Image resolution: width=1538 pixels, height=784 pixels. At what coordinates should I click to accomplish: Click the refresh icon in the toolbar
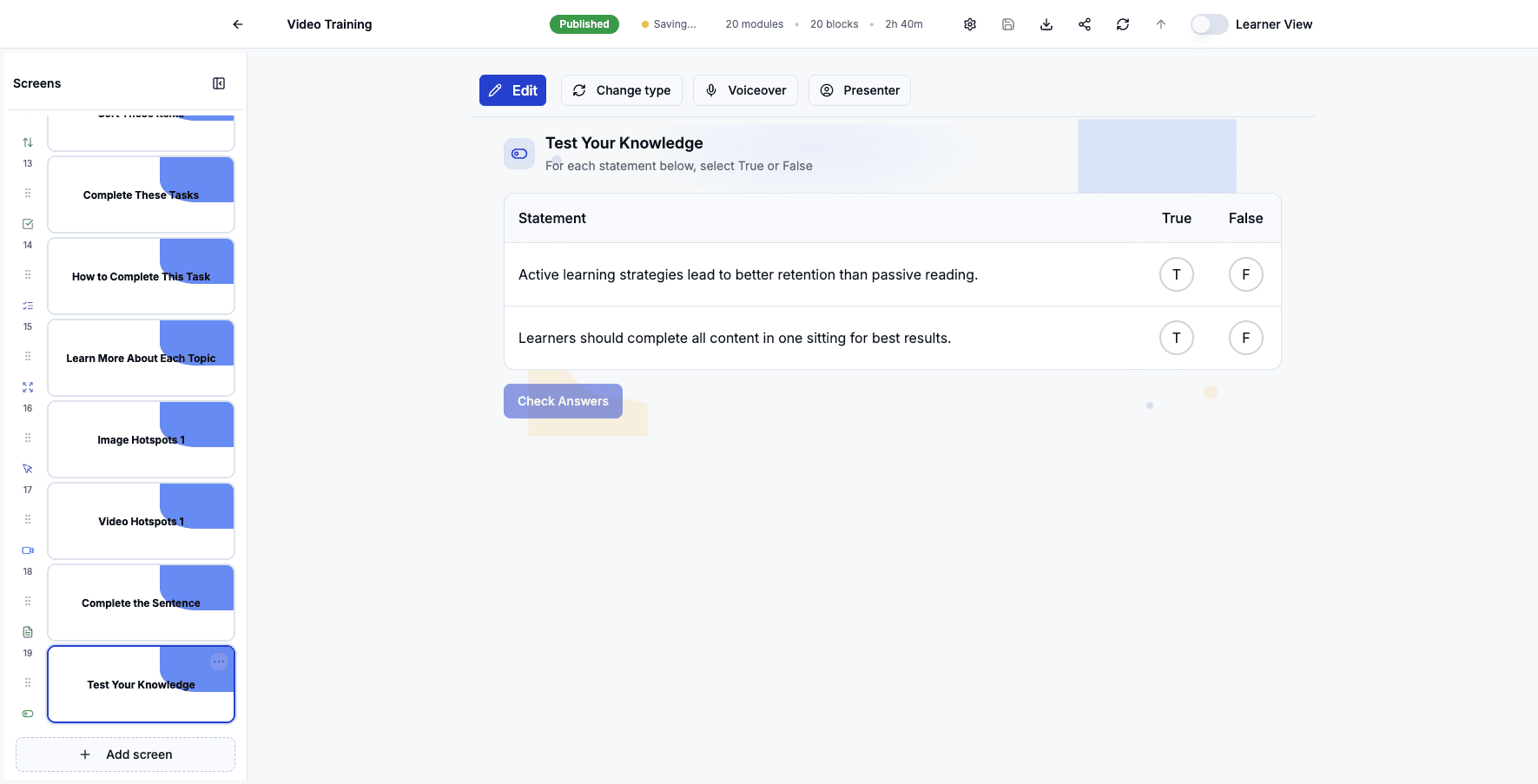[1123, 24]
